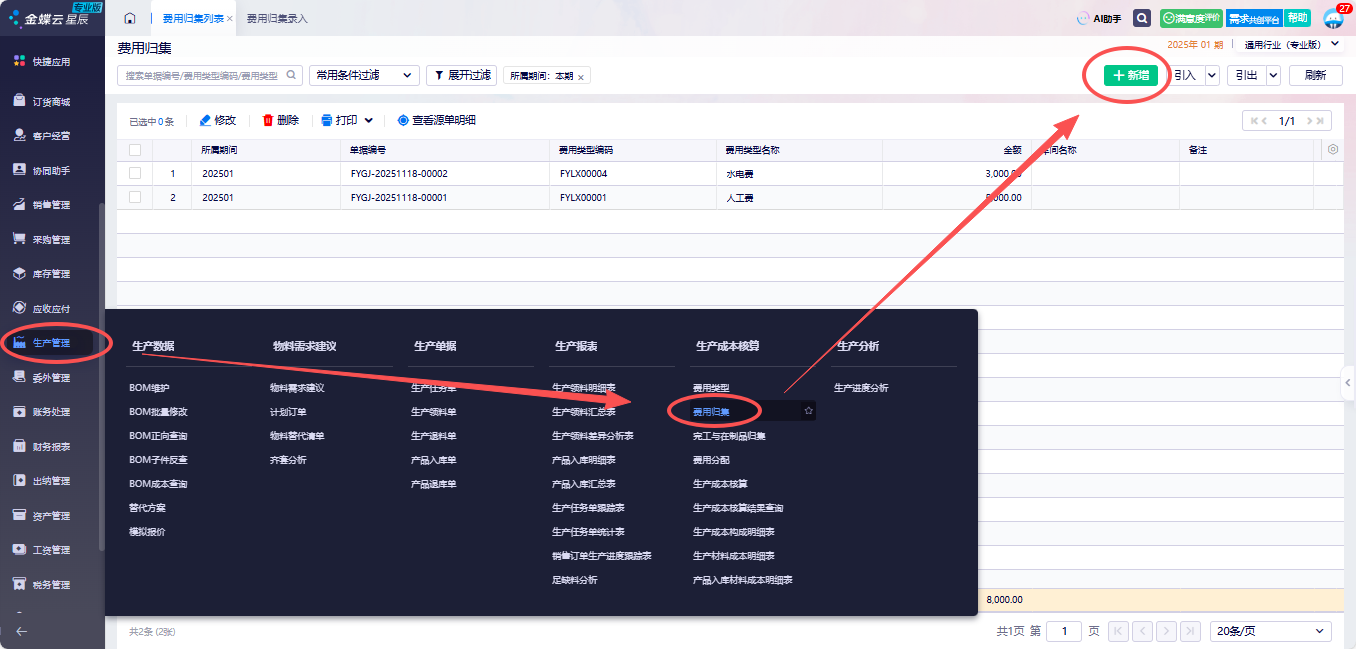Select 费用分配 from production cost menu
1356x649 pixels.
coord(711,460)
